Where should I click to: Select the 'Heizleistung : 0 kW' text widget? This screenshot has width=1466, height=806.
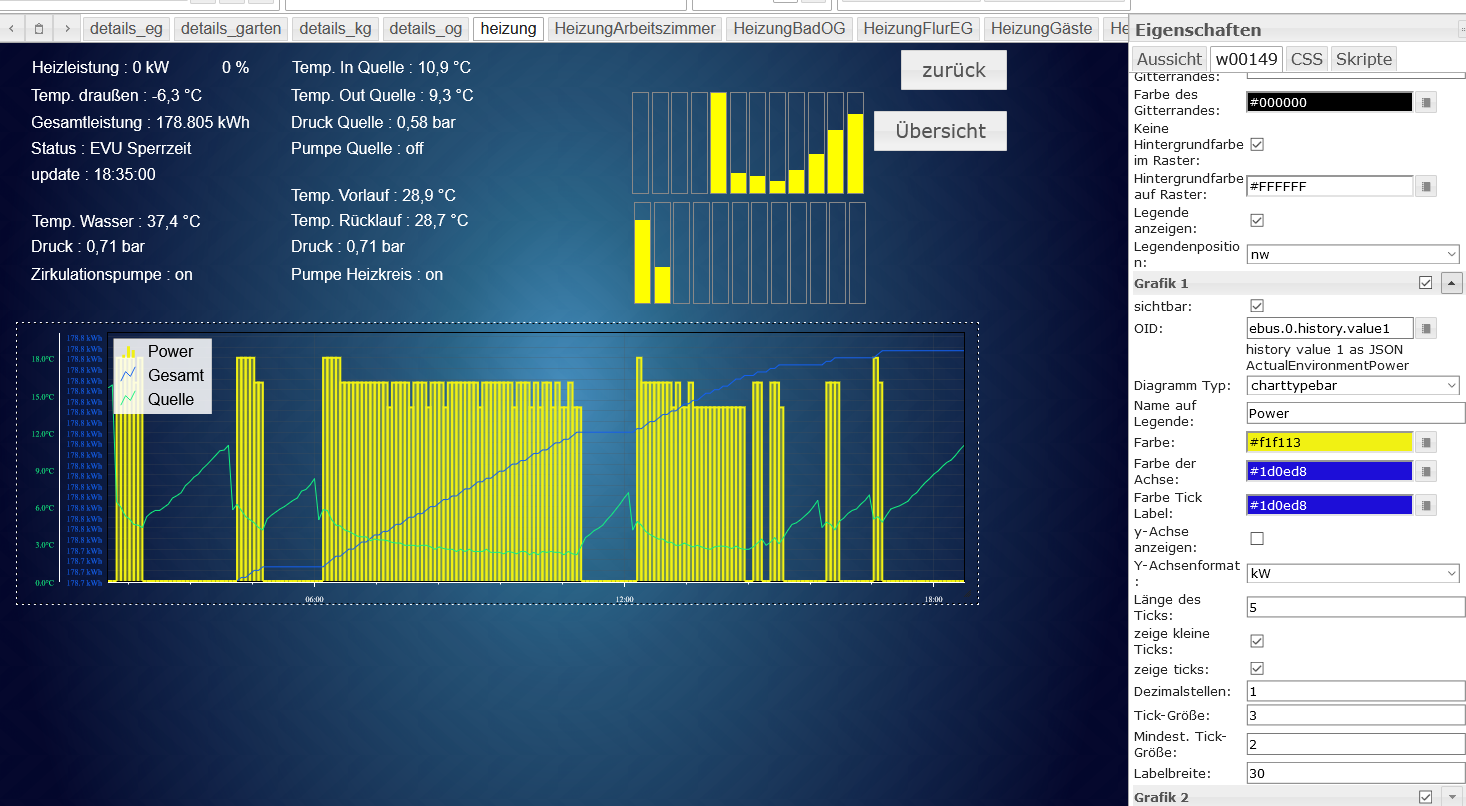click(x=100, y=68)
